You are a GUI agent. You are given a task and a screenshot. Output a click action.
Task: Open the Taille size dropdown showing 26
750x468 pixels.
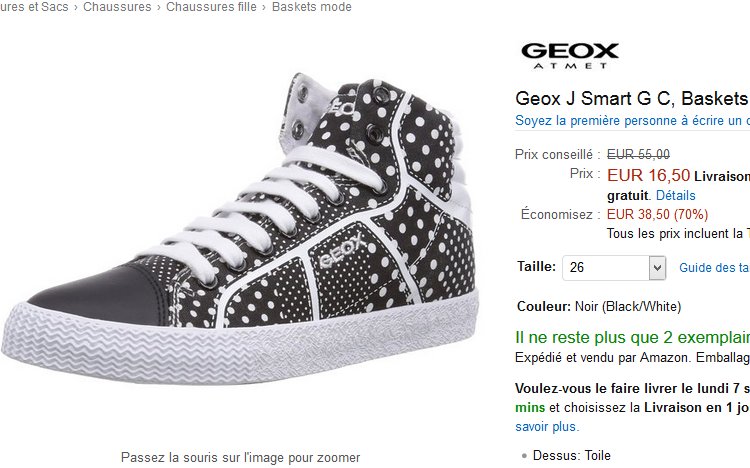click(x=614, y=268)
